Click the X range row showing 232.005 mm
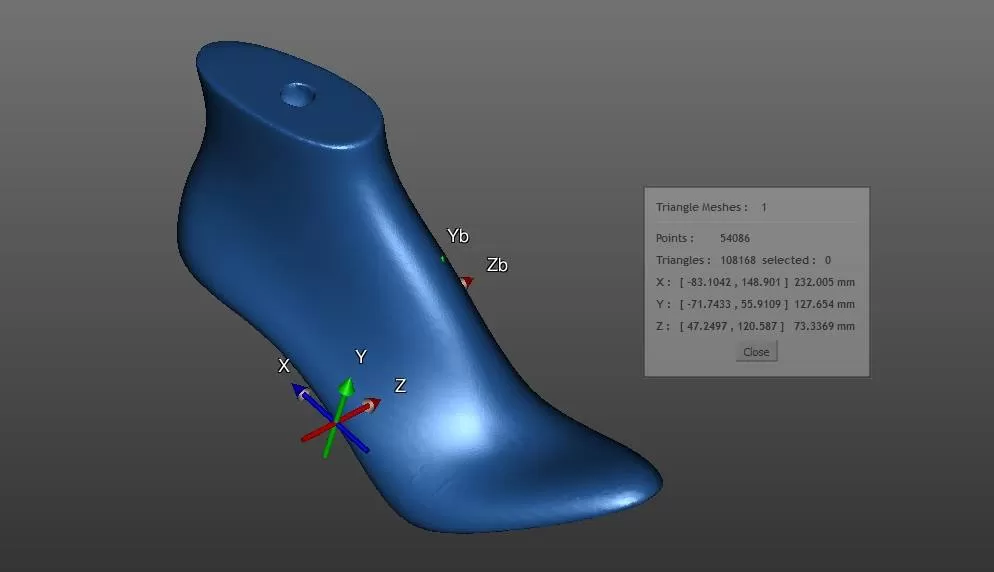The width and height of the screenshot is (994, 572). [x=755, y=282]
